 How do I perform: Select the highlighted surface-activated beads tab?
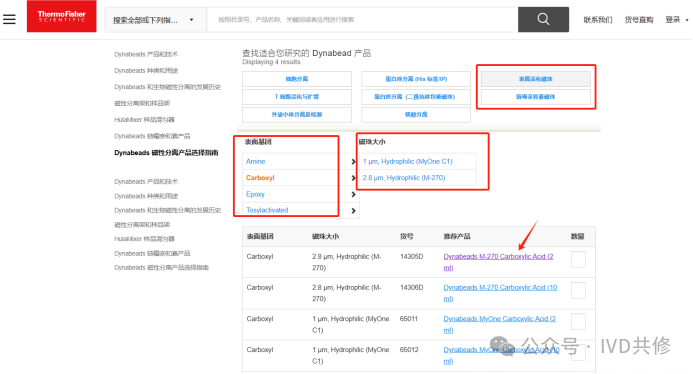point(536,79)
